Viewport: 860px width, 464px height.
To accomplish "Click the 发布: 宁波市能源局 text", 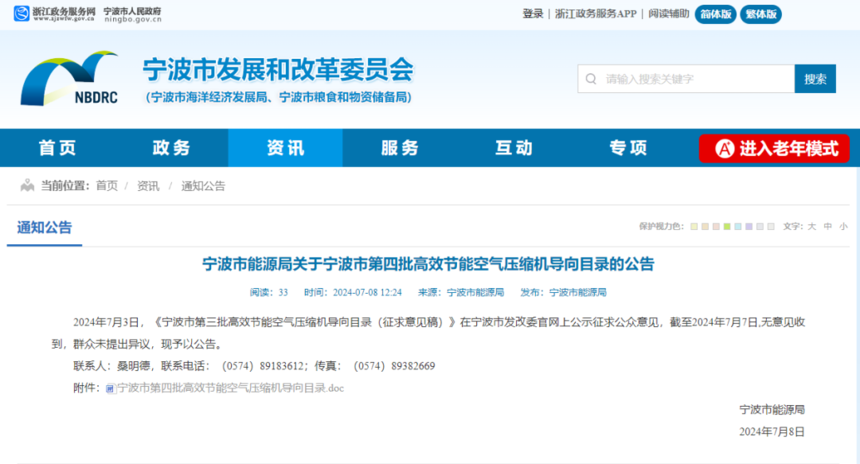I will [x=563, y=292].
